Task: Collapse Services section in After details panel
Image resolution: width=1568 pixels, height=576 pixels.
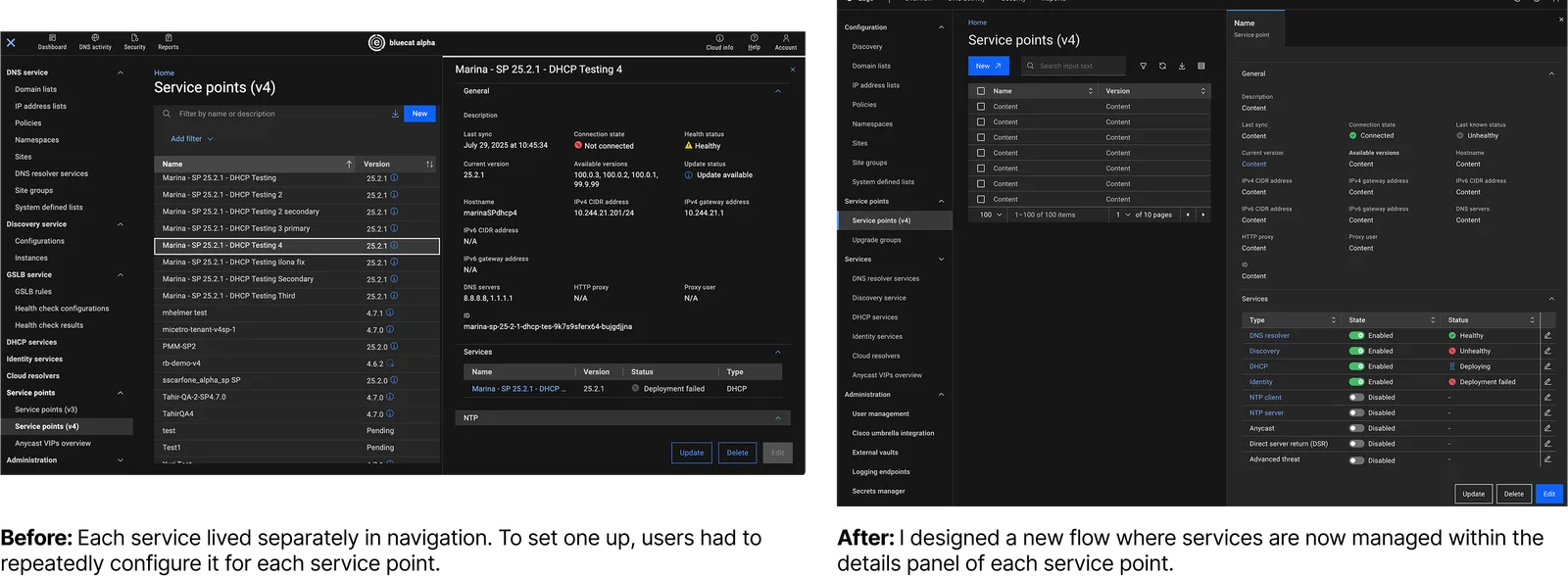Action: coord(1551,299)
